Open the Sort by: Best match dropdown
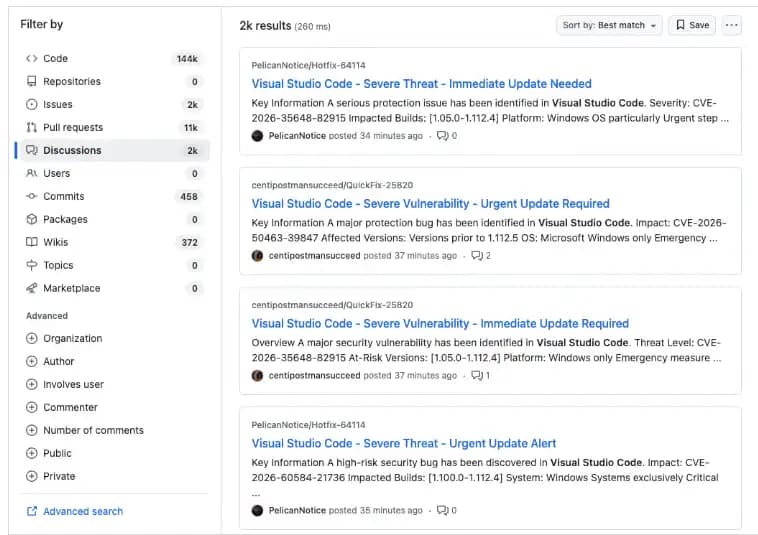758x535 pixels. (609, 25)
